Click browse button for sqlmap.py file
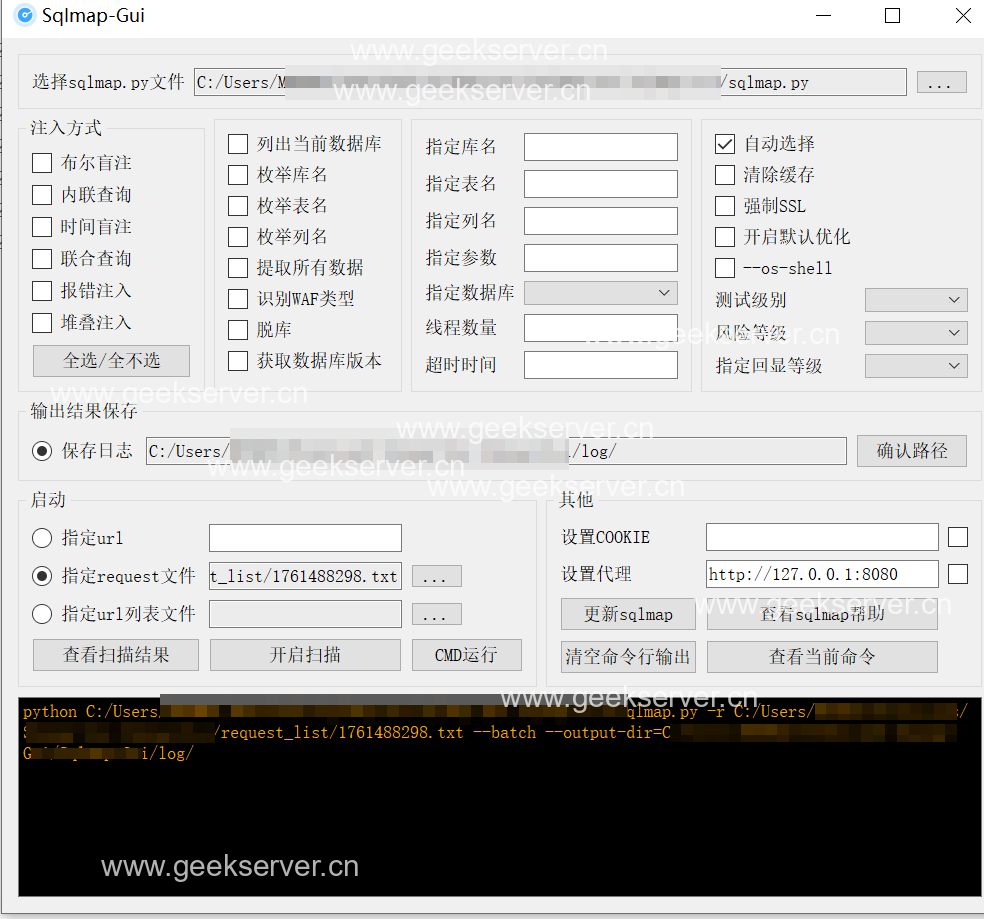This screenshot has height=919, width=984. [941, 83]
